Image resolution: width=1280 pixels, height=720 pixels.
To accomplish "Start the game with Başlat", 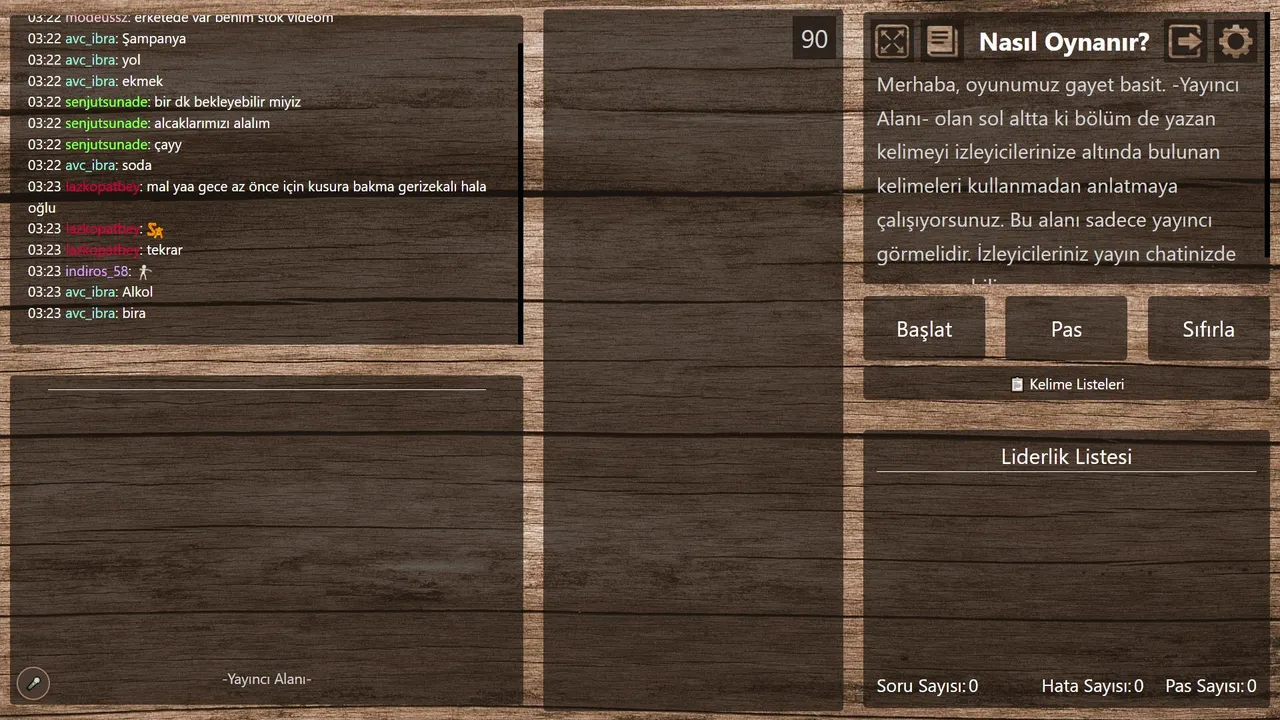I will (x=924, y=329).
